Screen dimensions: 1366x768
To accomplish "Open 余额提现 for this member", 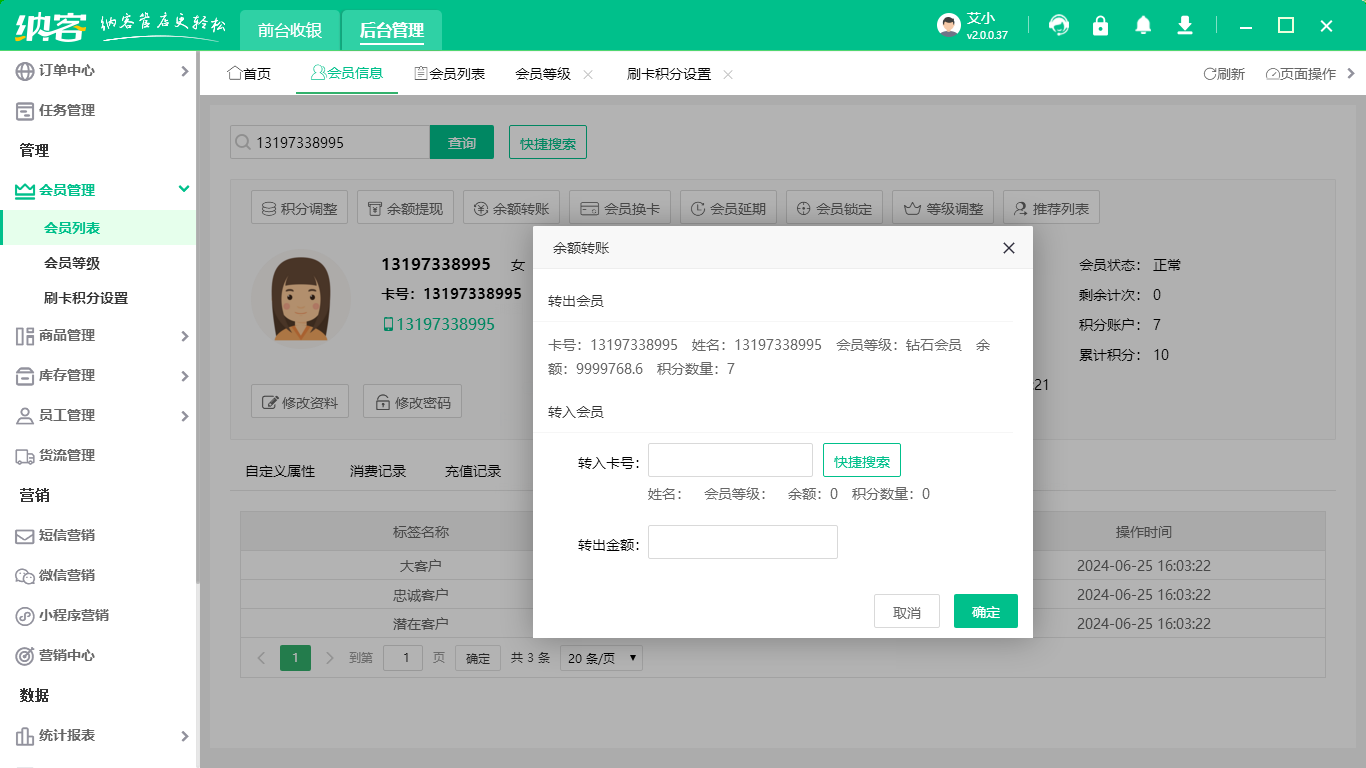I will point(404,207).
